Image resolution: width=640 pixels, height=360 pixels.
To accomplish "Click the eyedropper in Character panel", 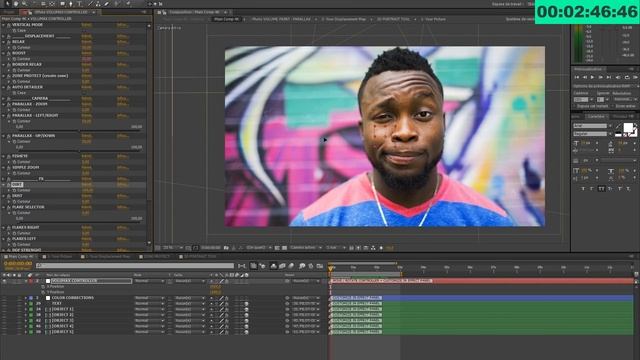I will pyautogui.click(x=618, y=126).
